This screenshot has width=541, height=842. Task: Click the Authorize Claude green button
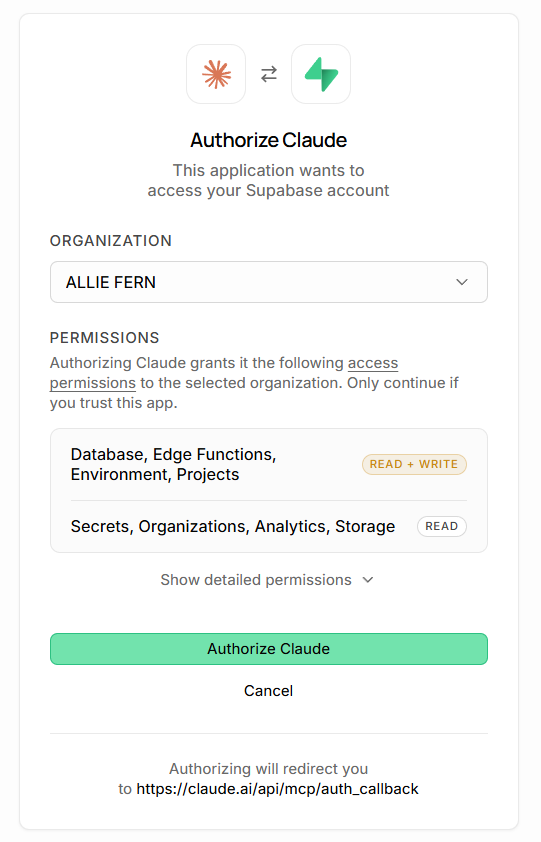[x=269, y=649]
